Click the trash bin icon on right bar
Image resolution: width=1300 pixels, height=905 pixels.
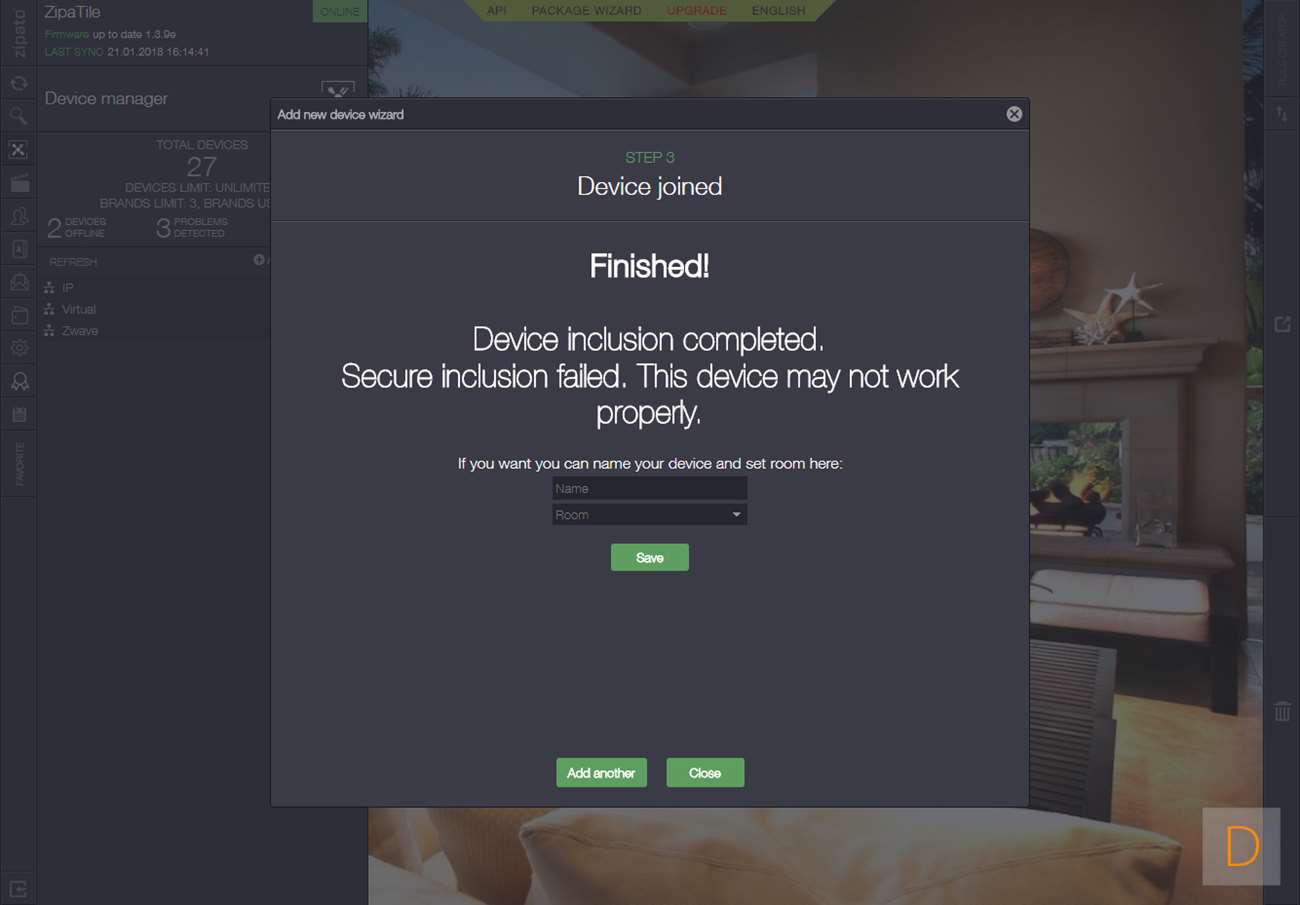point(1282,711)
